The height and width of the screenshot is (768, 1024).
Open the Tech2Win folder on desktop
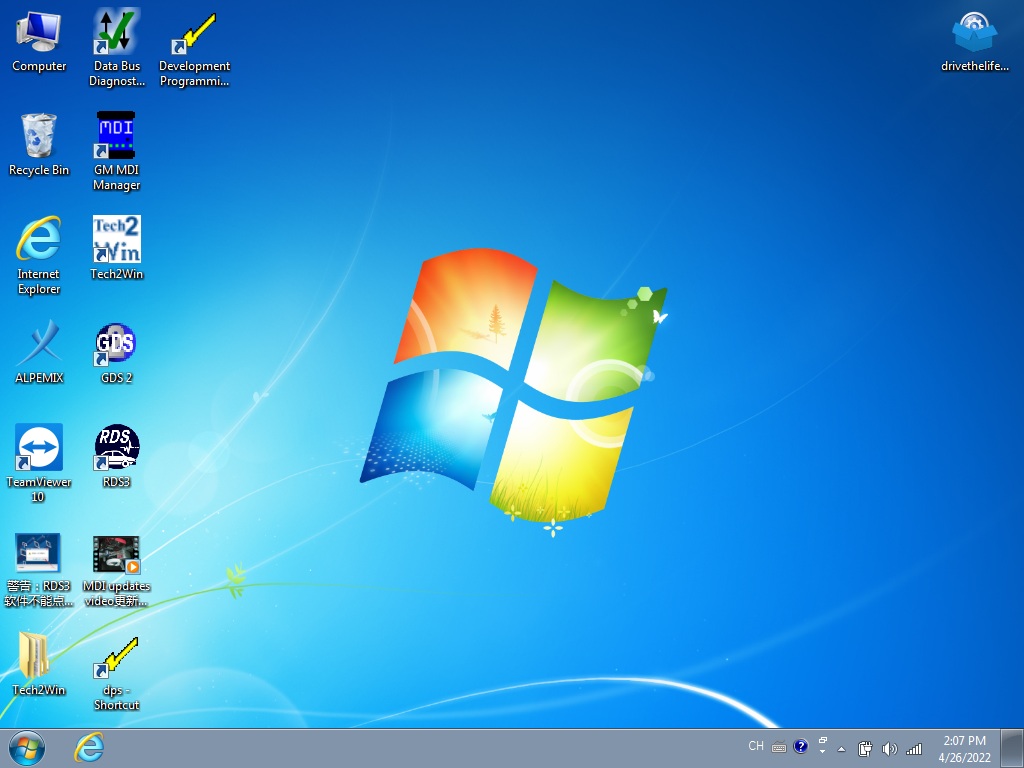click(x=39, y=657)
